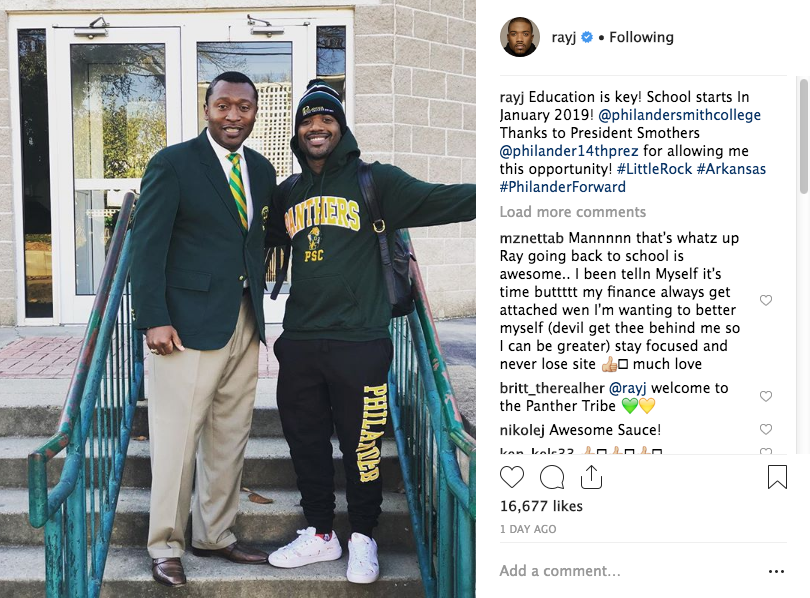This screenshot has width=810, height=598.
Task: Click rayj username in the post header
Action: coord(563,37)
